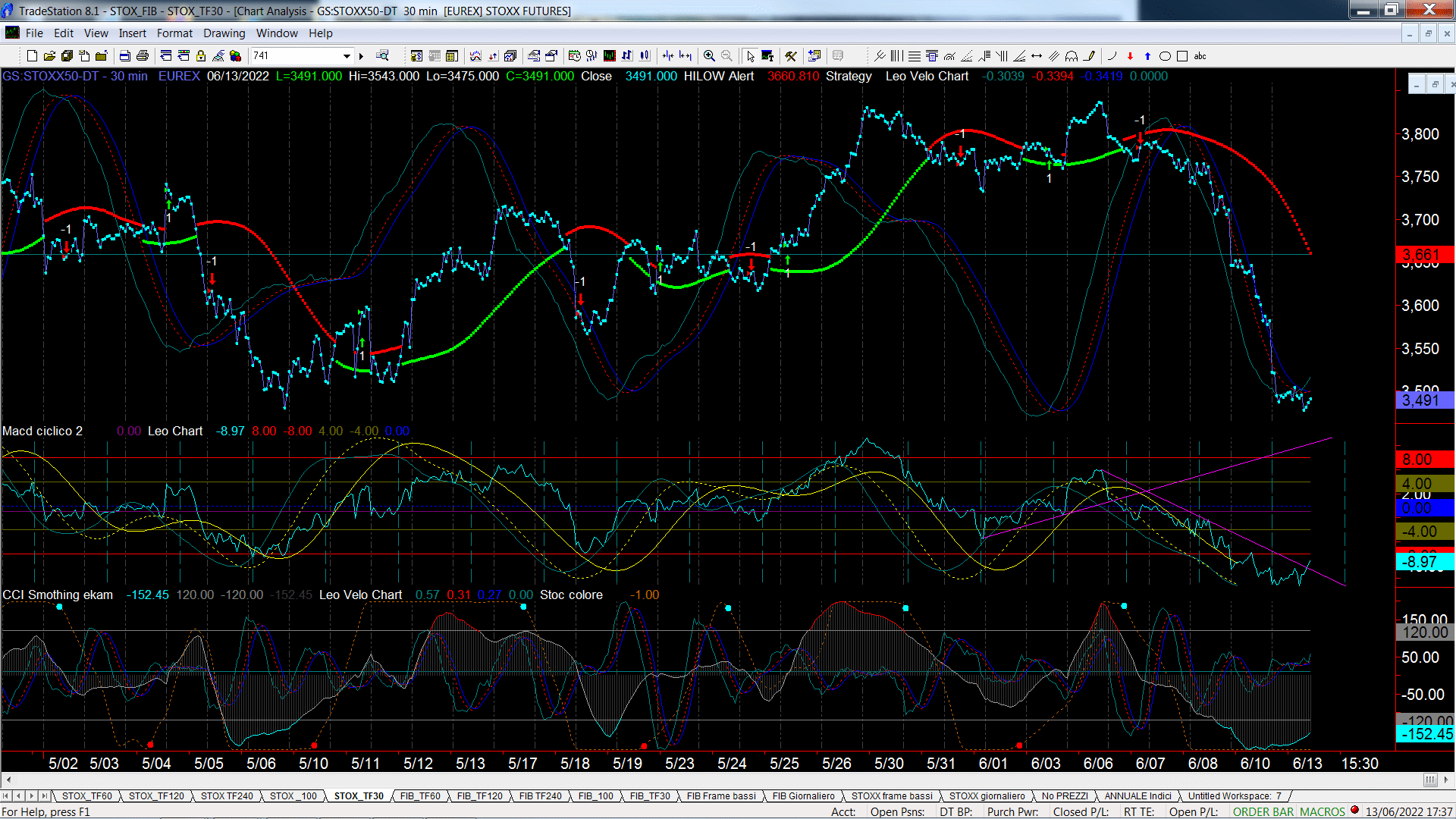Switch to the STOX_TF120 tab
Viewport: 1456px width, 819px height.
[156, 795]
